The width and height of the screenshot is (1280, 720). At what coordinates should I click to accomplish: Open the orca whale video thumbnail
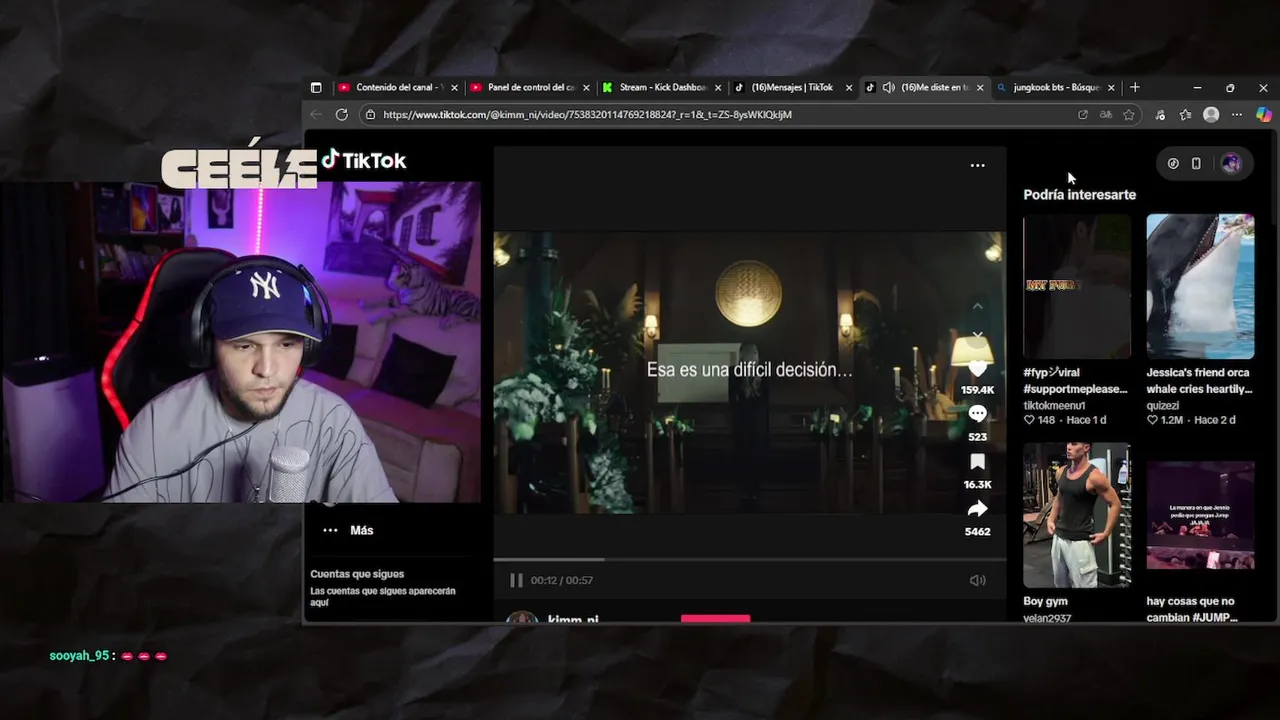[1200, 286]
